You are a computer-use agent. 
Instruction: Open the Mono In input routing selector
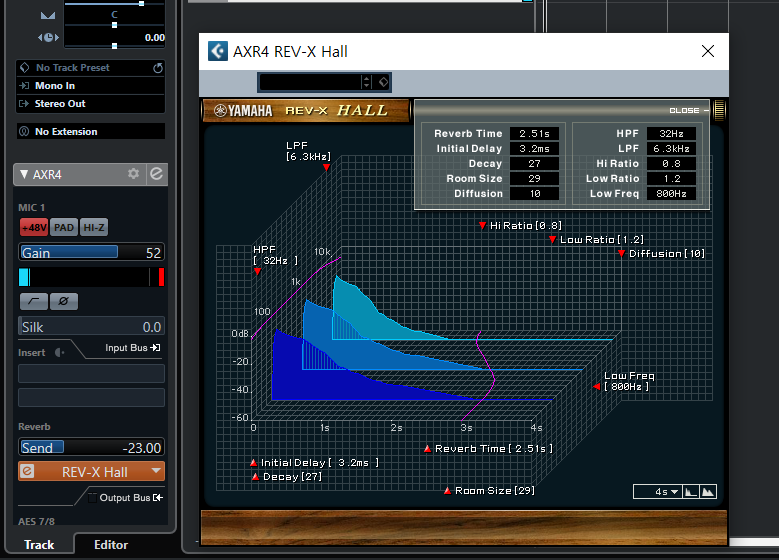pos(90,85)
